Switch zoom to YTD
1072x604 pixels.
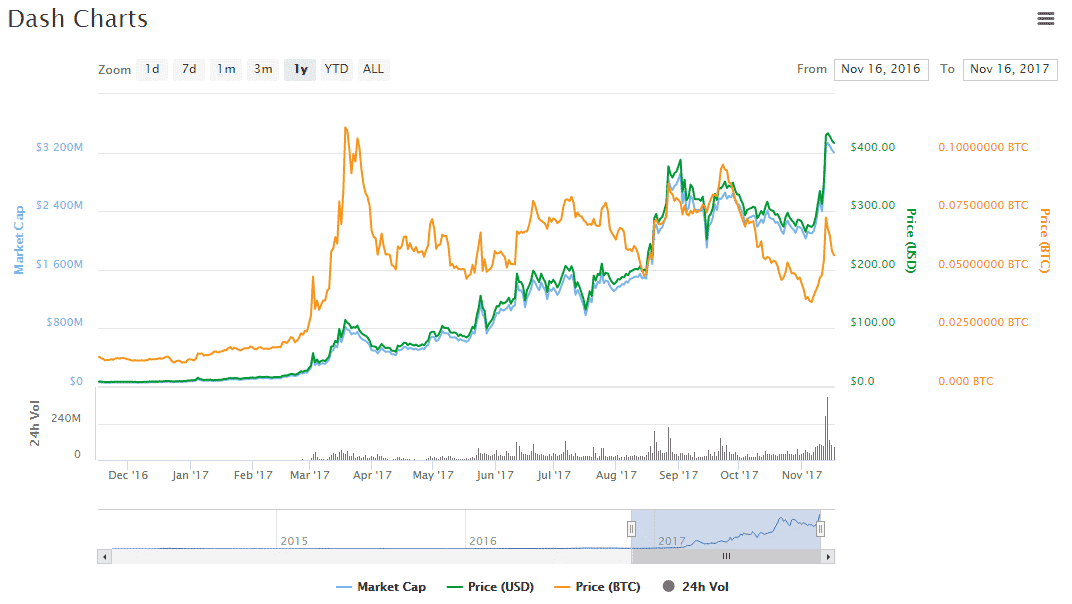click(336, 69)
